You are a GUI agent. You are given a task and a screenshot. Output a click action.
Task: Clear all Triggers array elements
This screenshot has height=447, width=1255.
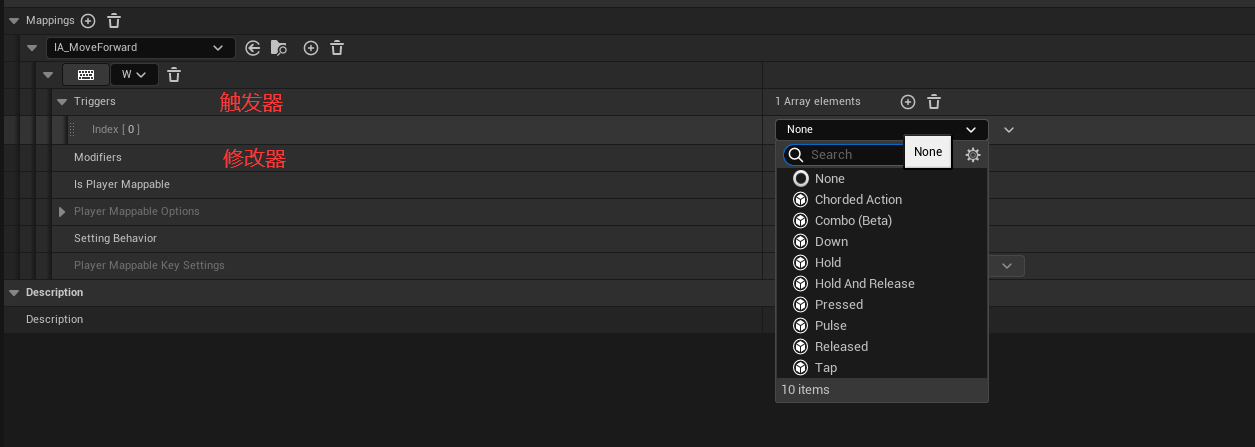pyautogui.click(x=934, y=102)
